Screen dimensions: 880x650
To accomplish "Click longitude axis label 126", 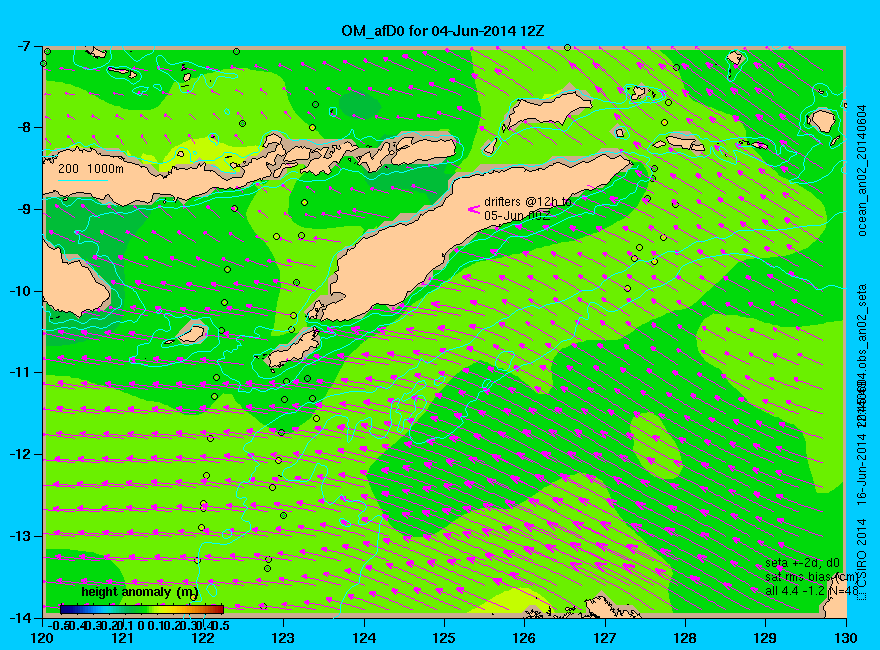I will coord(525,638).
